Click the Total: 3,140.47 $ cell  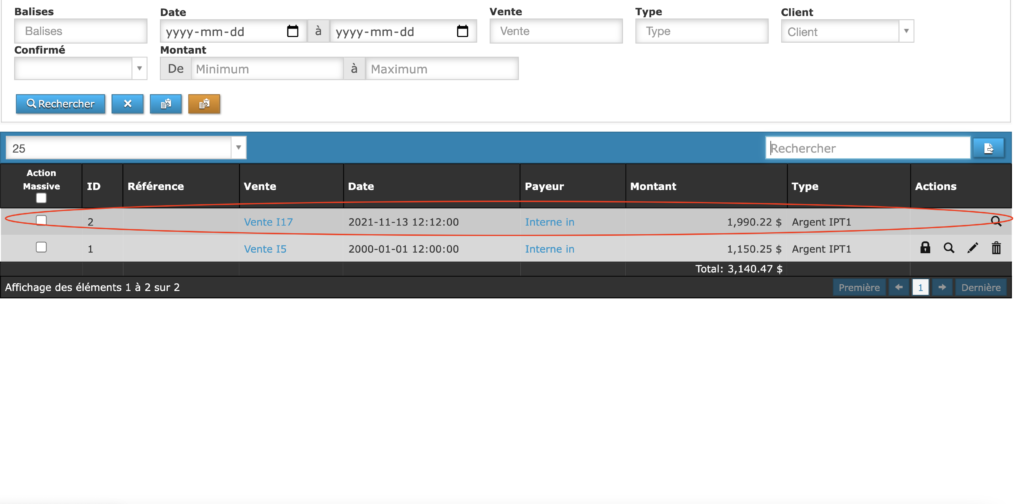tap(739, 268)
